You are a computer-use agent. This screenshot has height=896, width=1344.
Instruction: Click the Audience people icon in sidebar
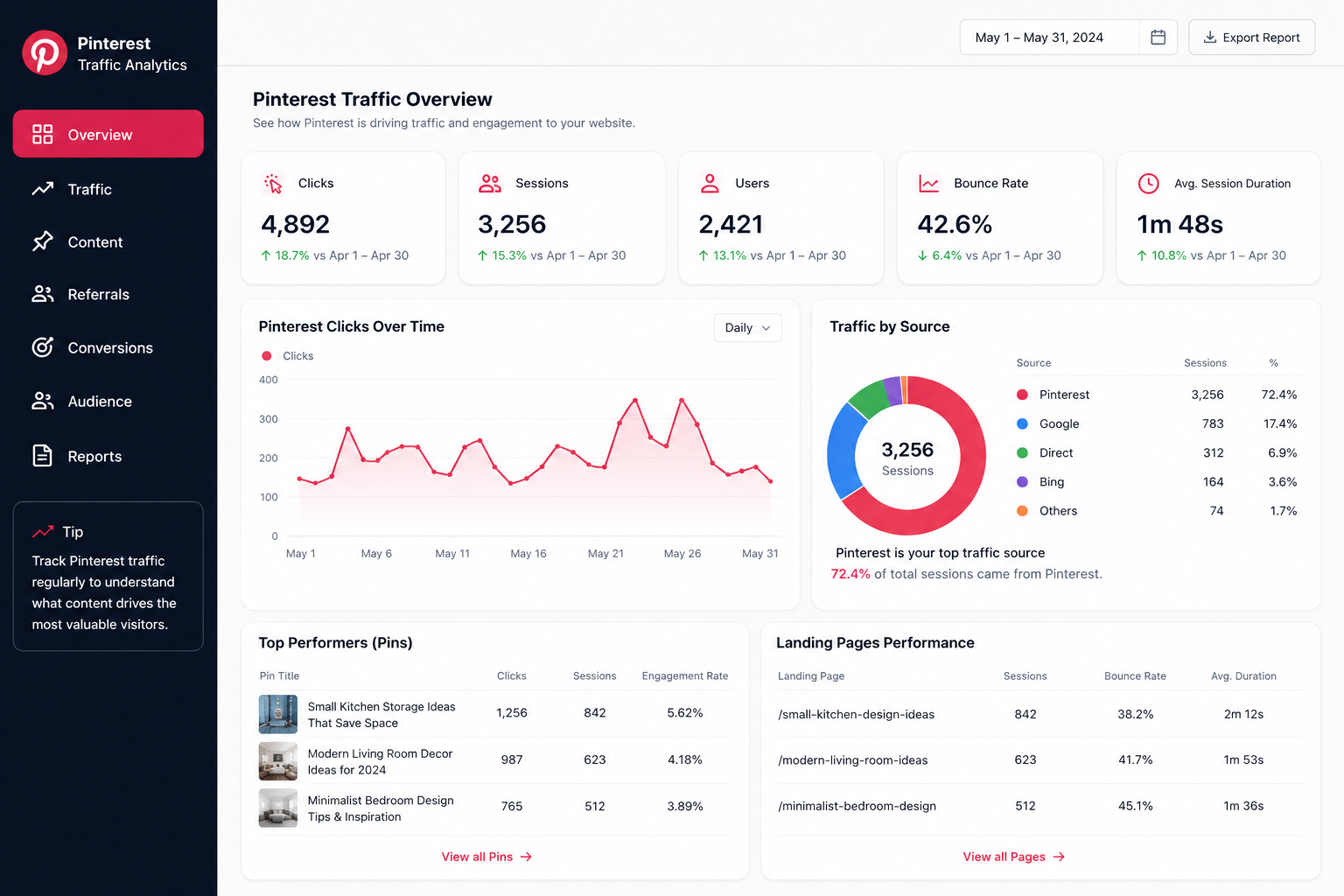(x=43, y=401)
